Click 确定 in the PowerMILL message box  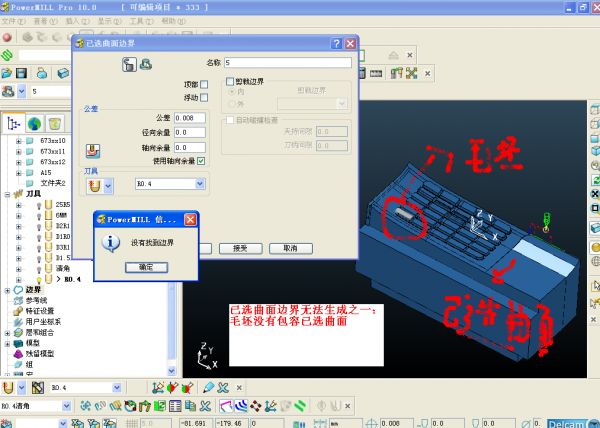coord(146,267)
